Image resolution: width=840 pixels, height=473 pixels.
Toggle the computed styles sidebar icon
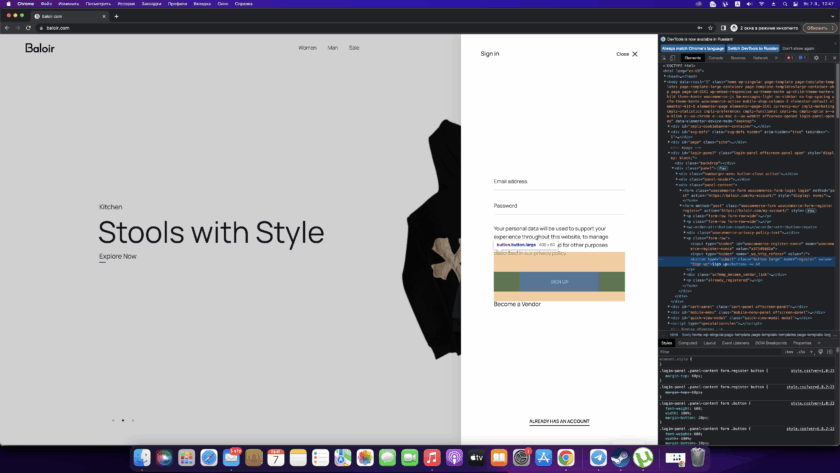pyautogui.click(x=830, y=352)
